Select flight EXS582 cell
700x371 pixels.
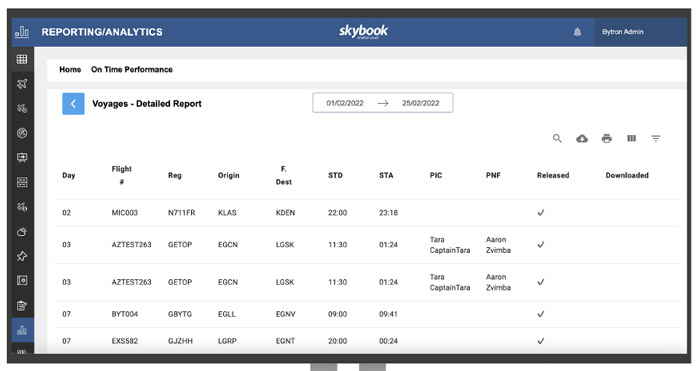click(x=125, y=341)
